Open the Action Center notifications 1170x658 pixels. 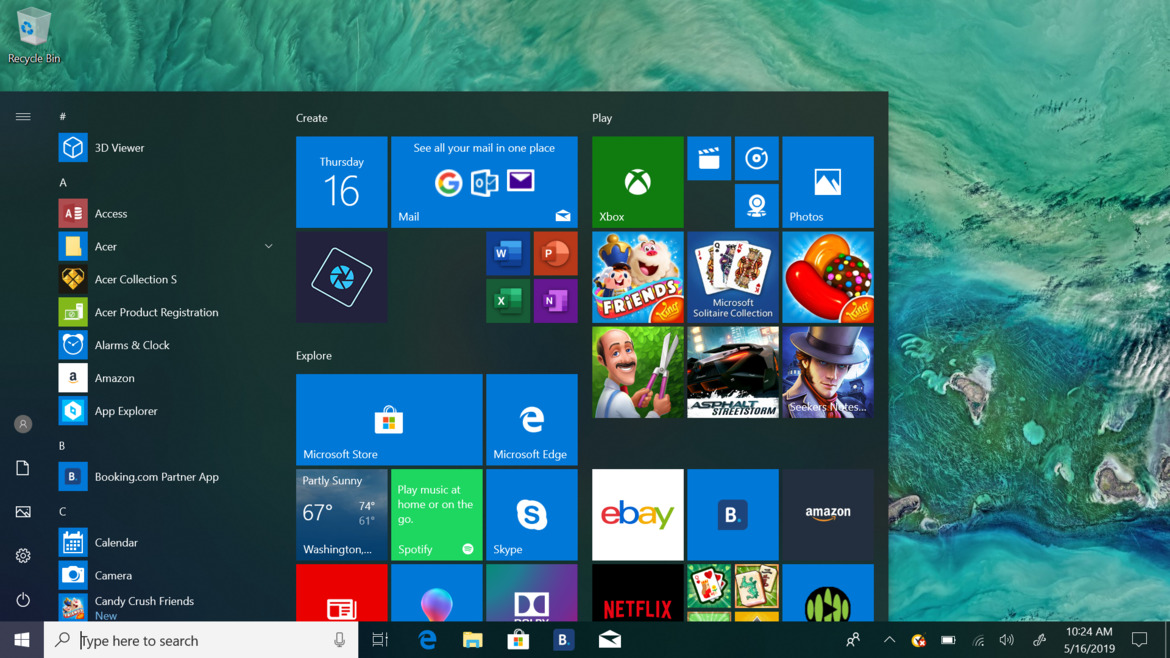point(1139,640)
